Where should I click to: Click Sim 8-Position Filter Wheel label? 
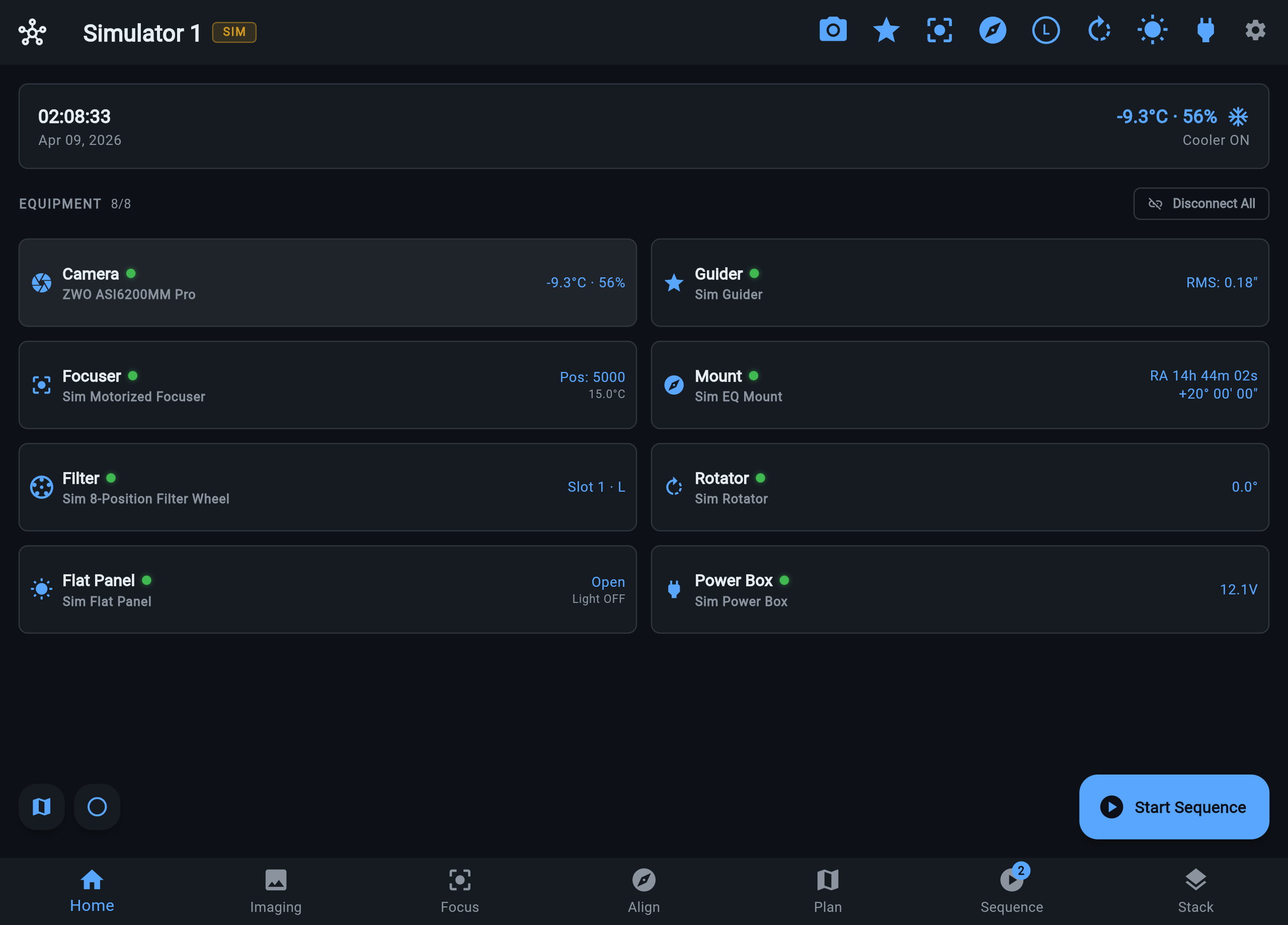(x=146, y=498)
